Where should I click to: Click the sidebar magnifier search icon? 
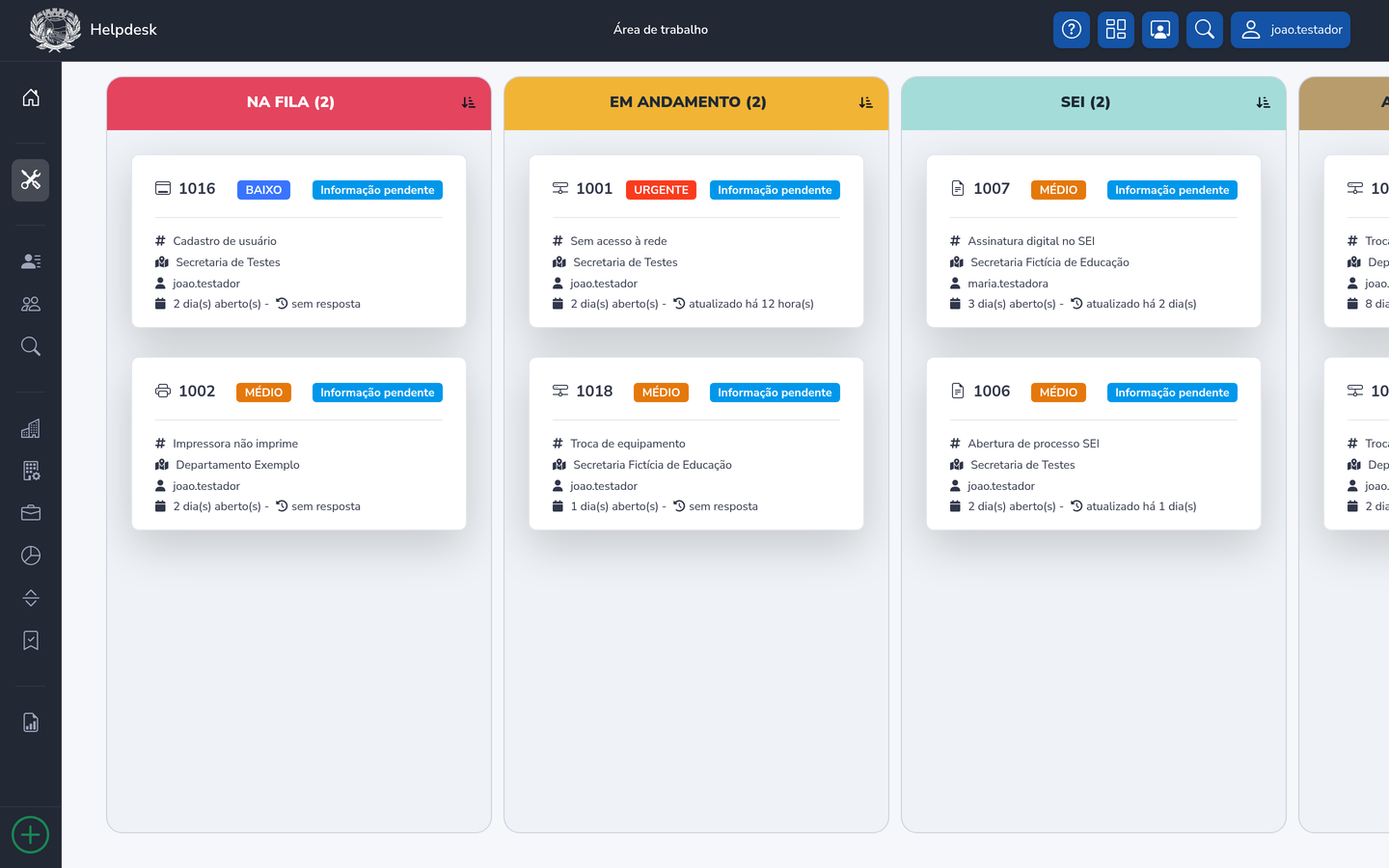[31, 346]
